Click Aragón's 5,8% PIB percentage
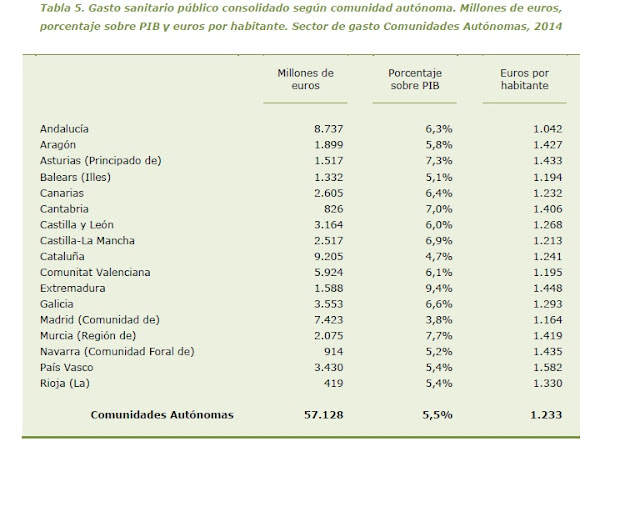 point(439,145)
